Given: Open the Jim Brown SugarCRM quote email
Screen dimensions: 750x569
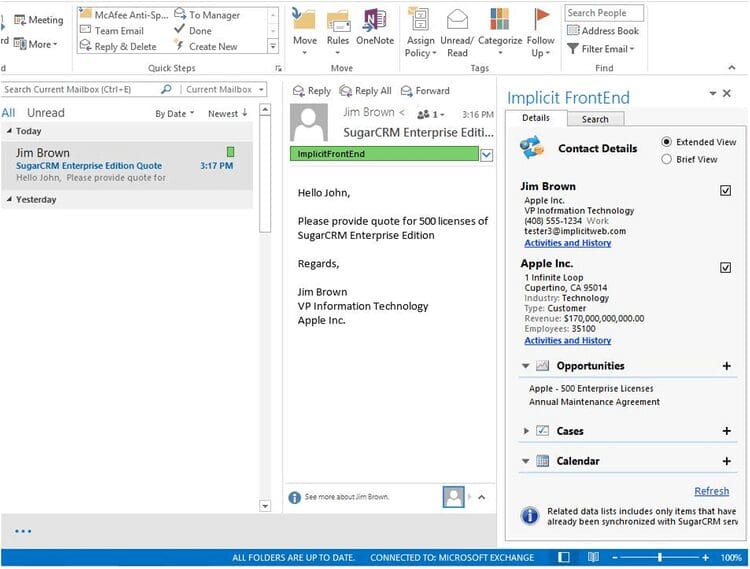Looking at the screenshot, I should (x=126, y=165).
